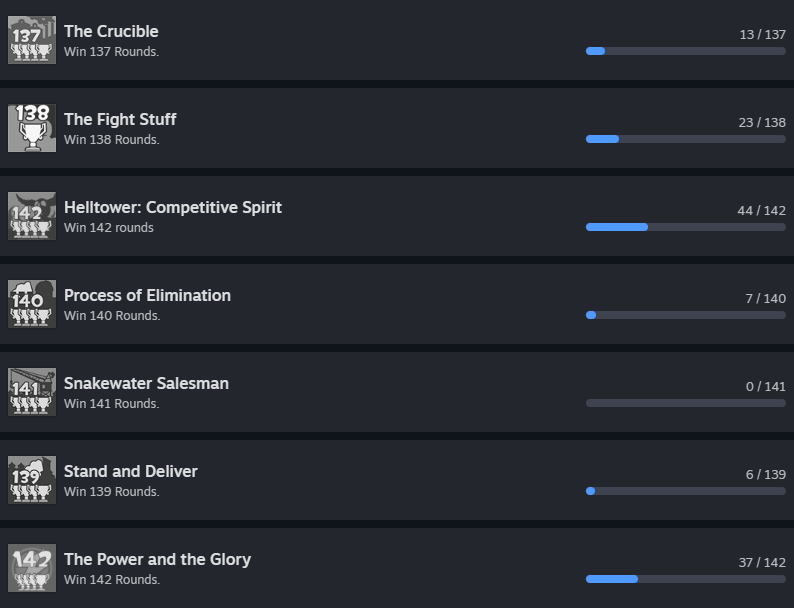Viewport: 794px width, 608px height.
Task: Click Stand and Deliver achievement icon
Action: pyautogui.click(x=32, y=480)
